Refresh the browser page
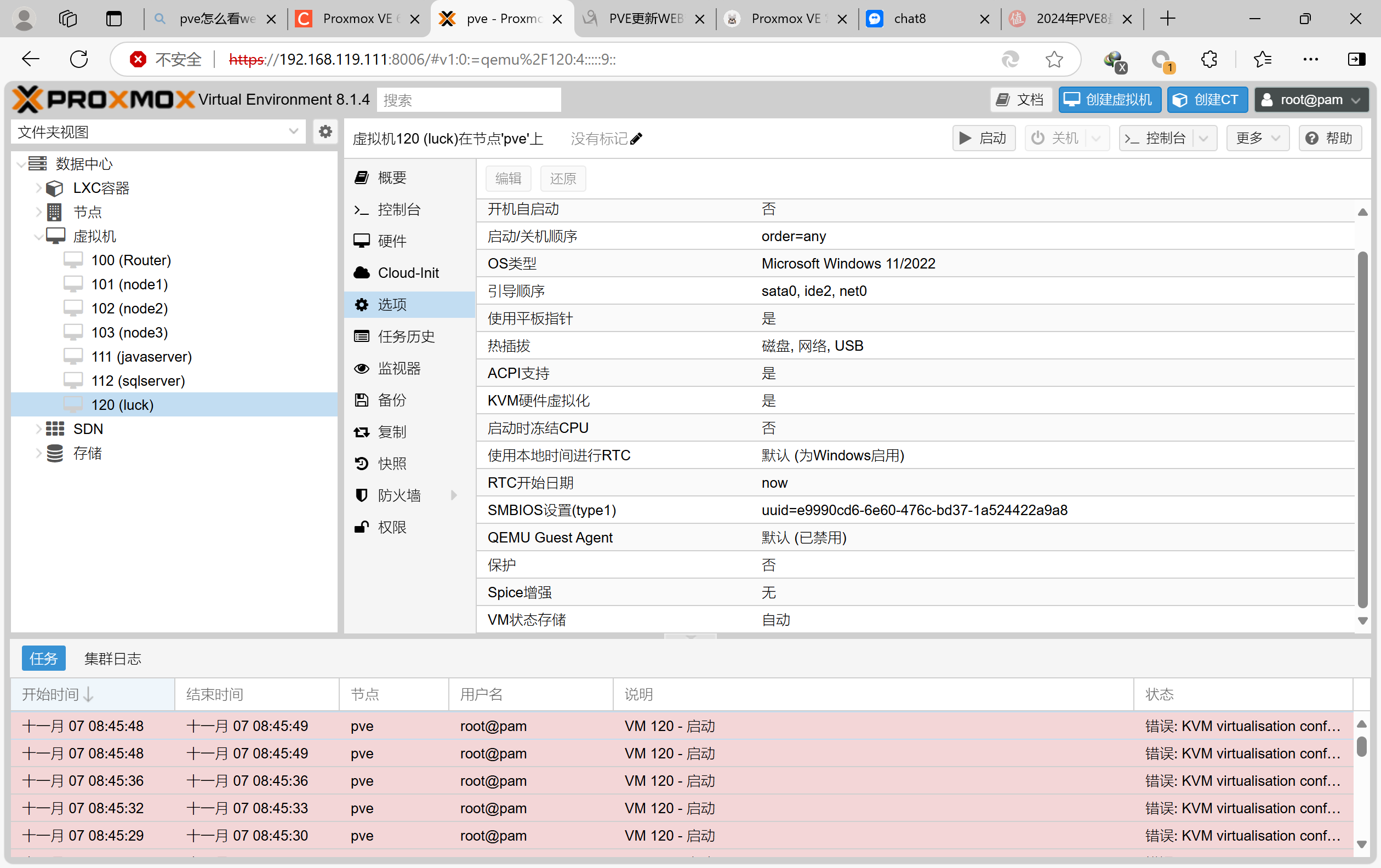This screenshot has width=1381, height=868. 79,59
